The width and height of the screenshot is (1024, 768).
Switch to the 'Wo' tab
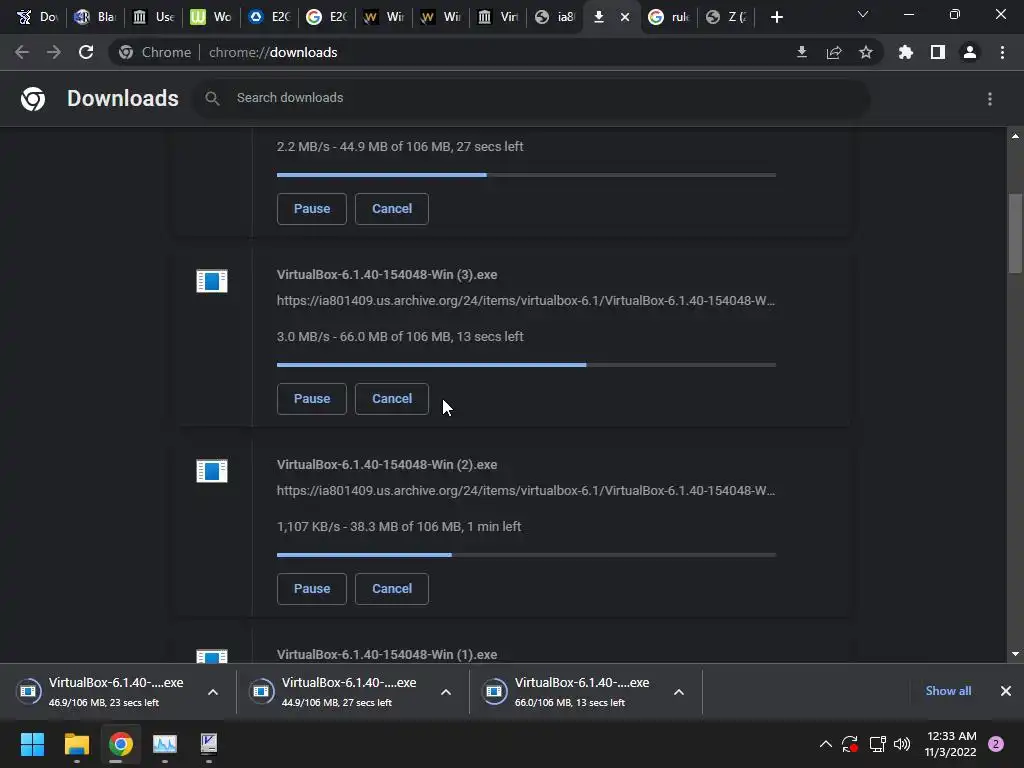pos(210,17)
